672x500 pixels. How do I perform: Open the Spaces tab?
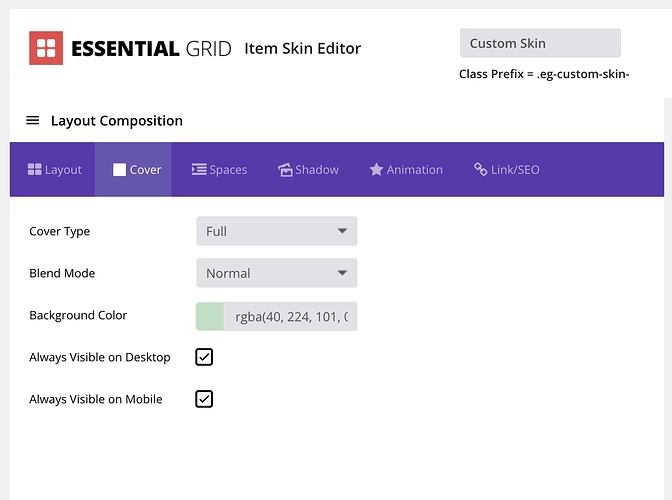219,169
